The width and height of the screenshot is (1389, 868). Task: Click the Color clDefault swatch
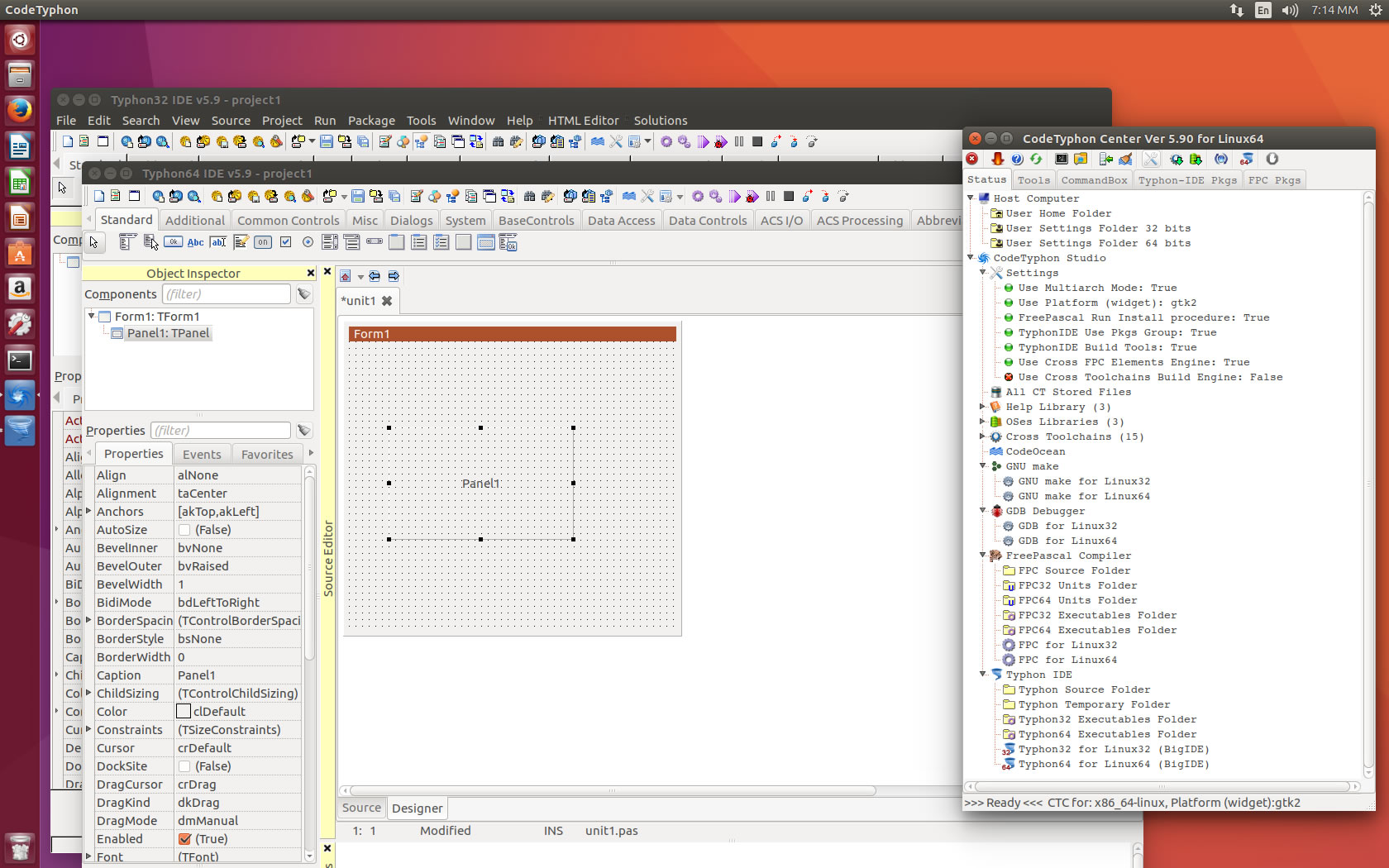(x=184, y=711)
